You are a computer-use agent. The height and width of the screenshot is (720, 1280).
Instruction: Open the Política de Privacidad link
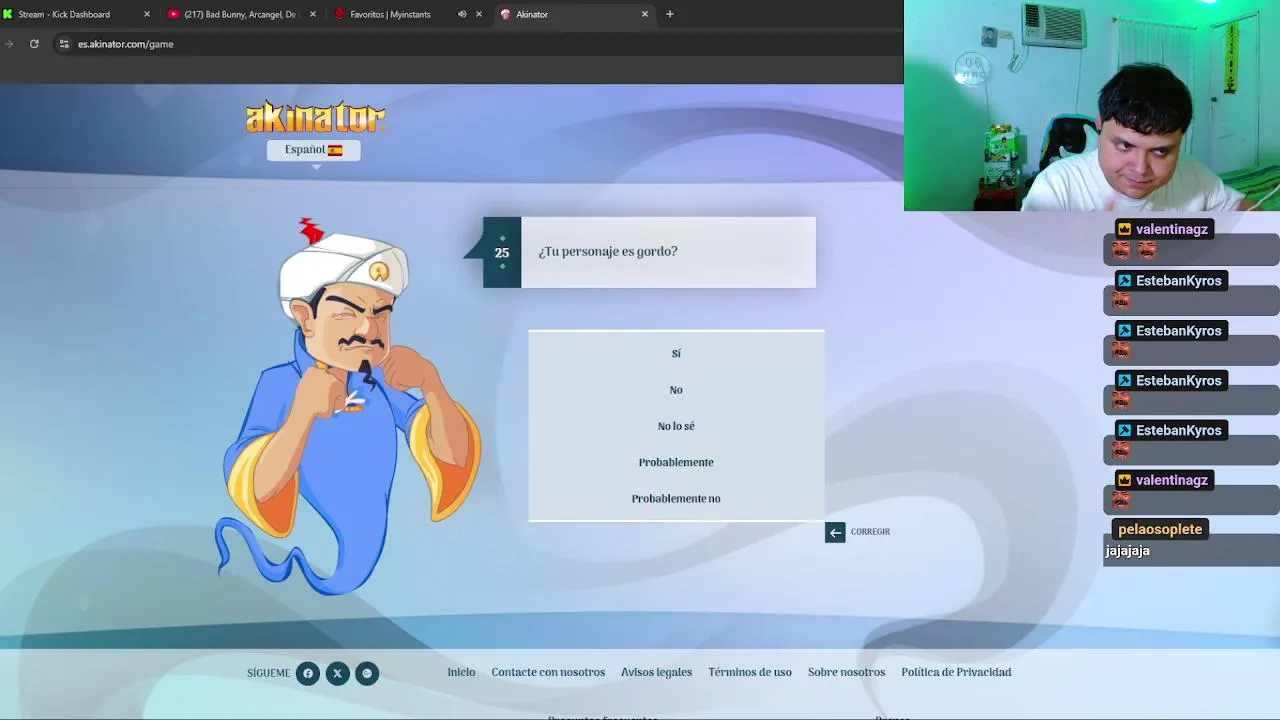pos(956,672)
